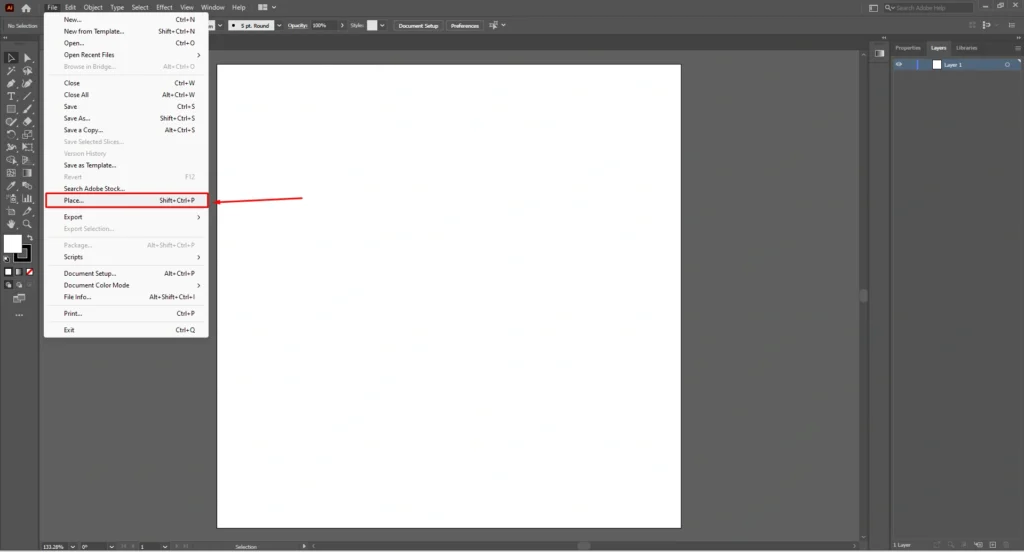Expand Open Recent Files submenu

pyautogui.click(x=126, y=55)
